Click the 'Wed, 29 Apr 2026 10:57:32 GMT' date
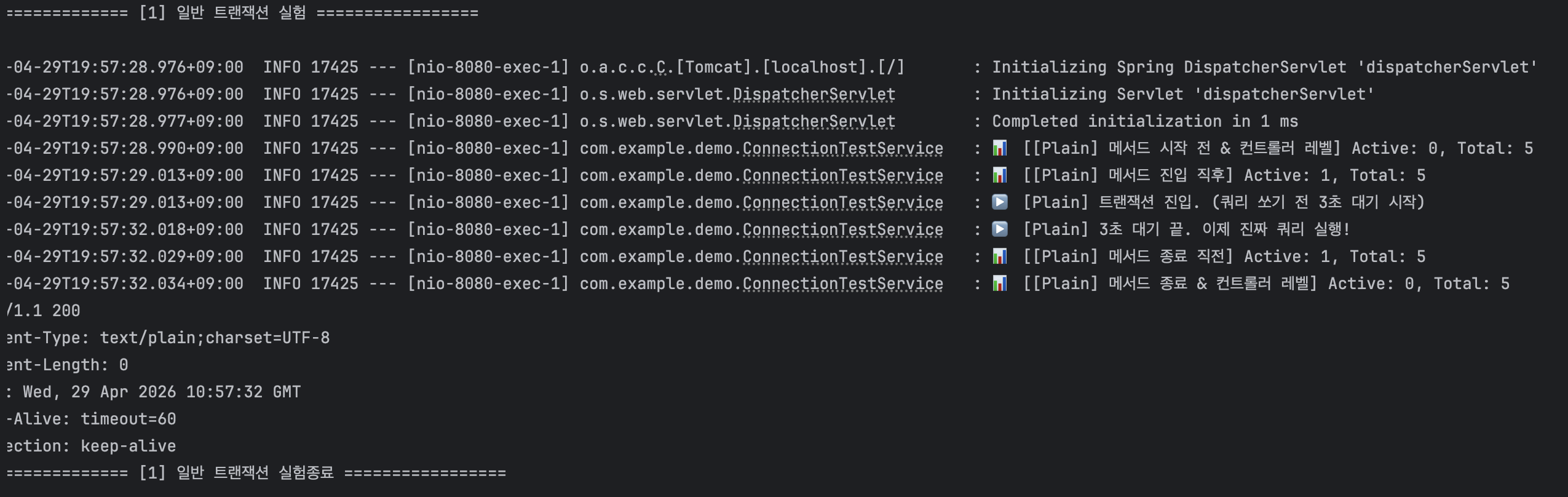This screenshot has height=497, width=1568. coord(162,392)
